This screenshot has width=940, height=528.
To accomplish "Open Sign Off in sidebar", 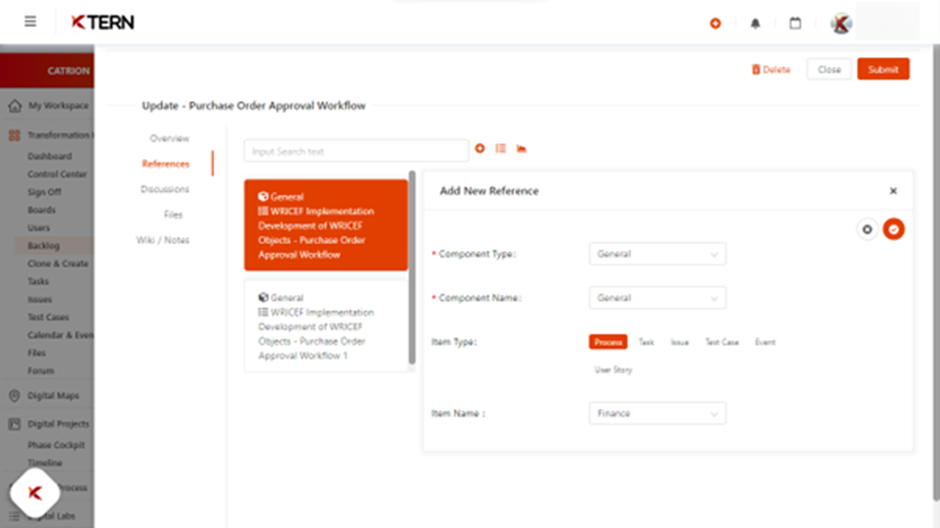I will pyautogui.click(x=44, y=192).
